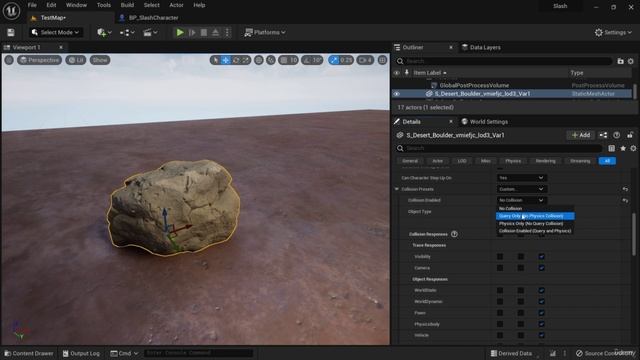Switch to the World Settings tab
This screenshot has height=360, width=640.
(x=484, y=122)
